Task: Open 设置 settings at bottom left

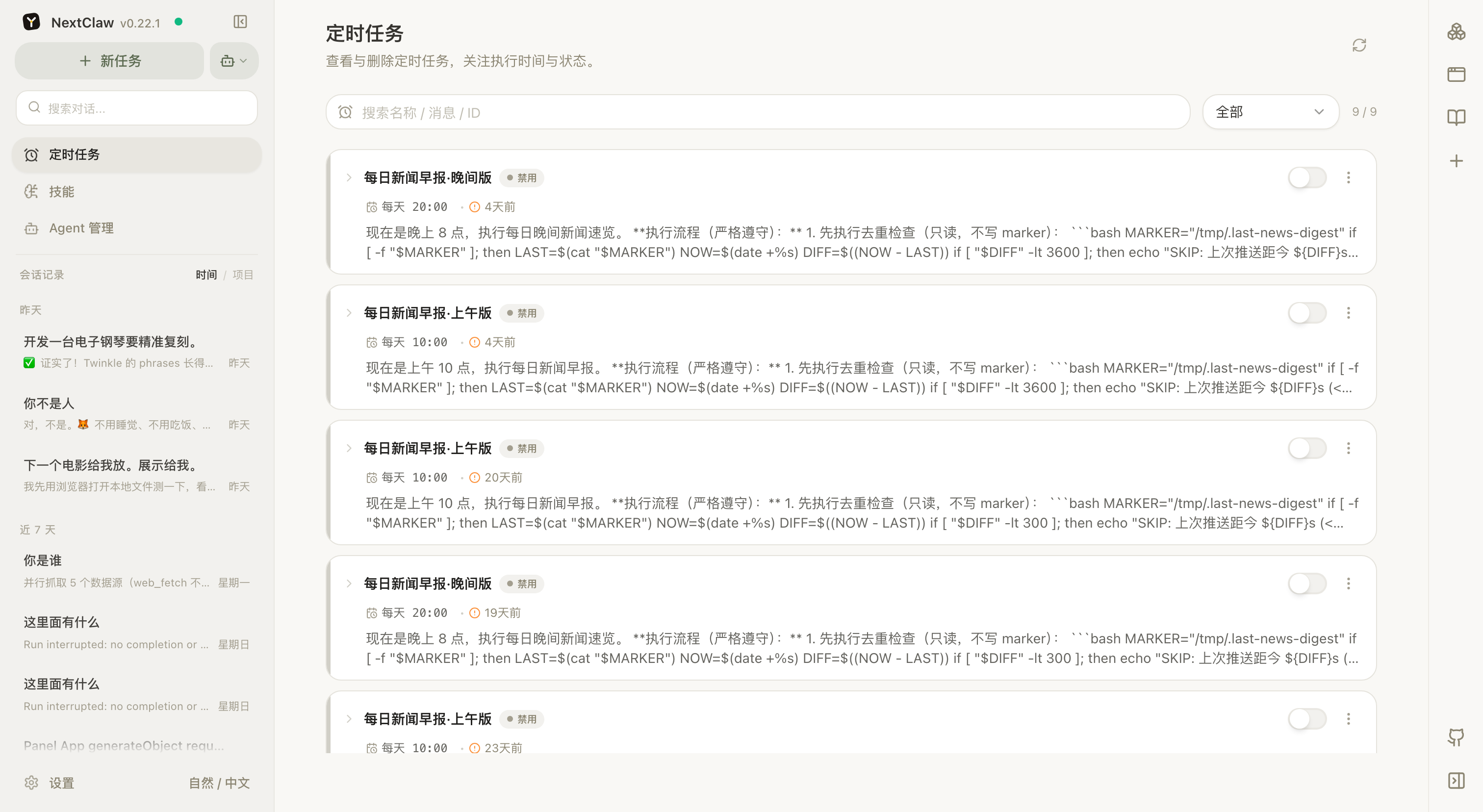Action: pyautogui.click(x=50, y=783)
